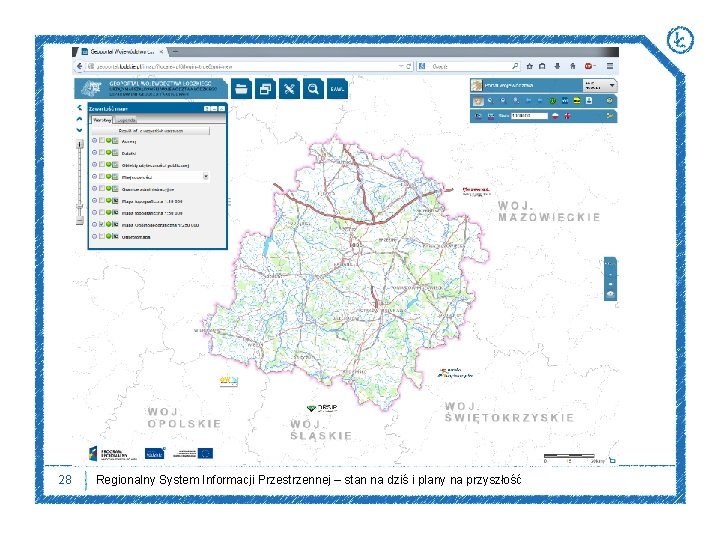Click the help icon at map toolbar end

[x=609, y=101]
